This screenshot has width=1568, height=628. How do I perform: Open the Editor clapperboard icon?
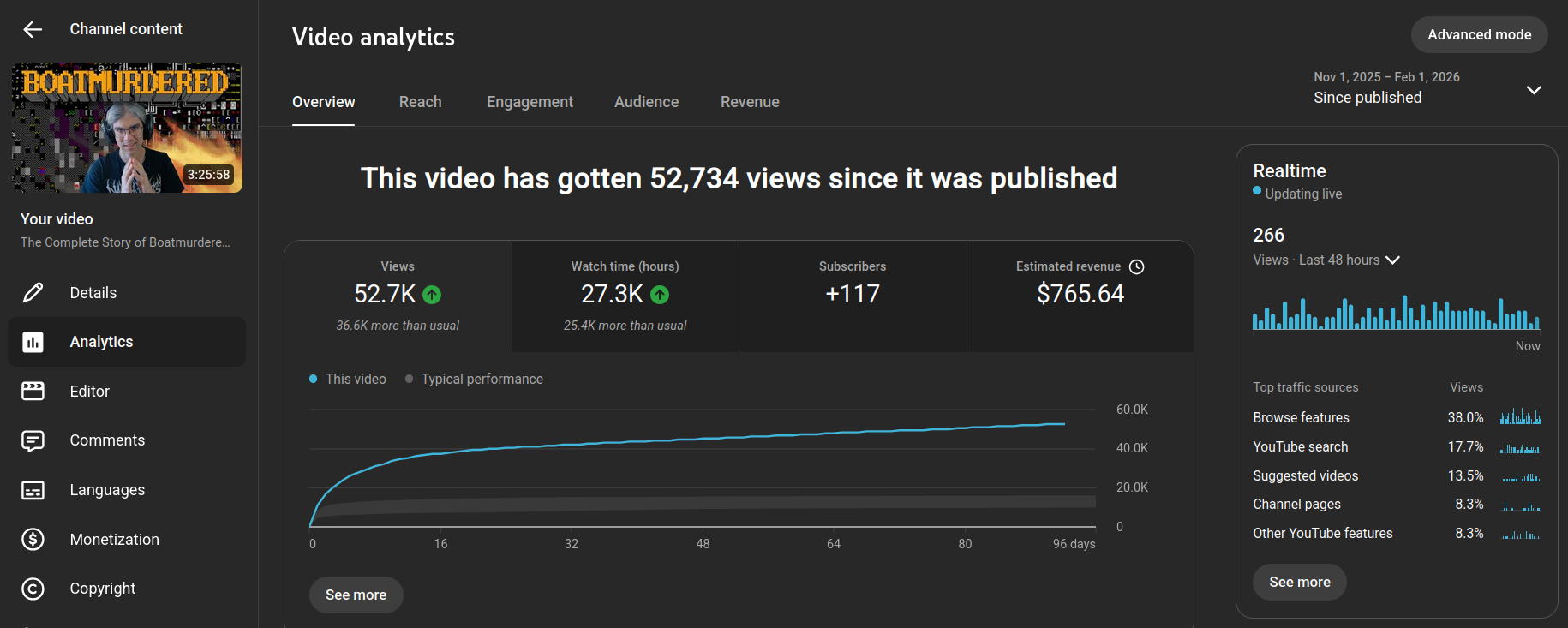coord(33,392)
